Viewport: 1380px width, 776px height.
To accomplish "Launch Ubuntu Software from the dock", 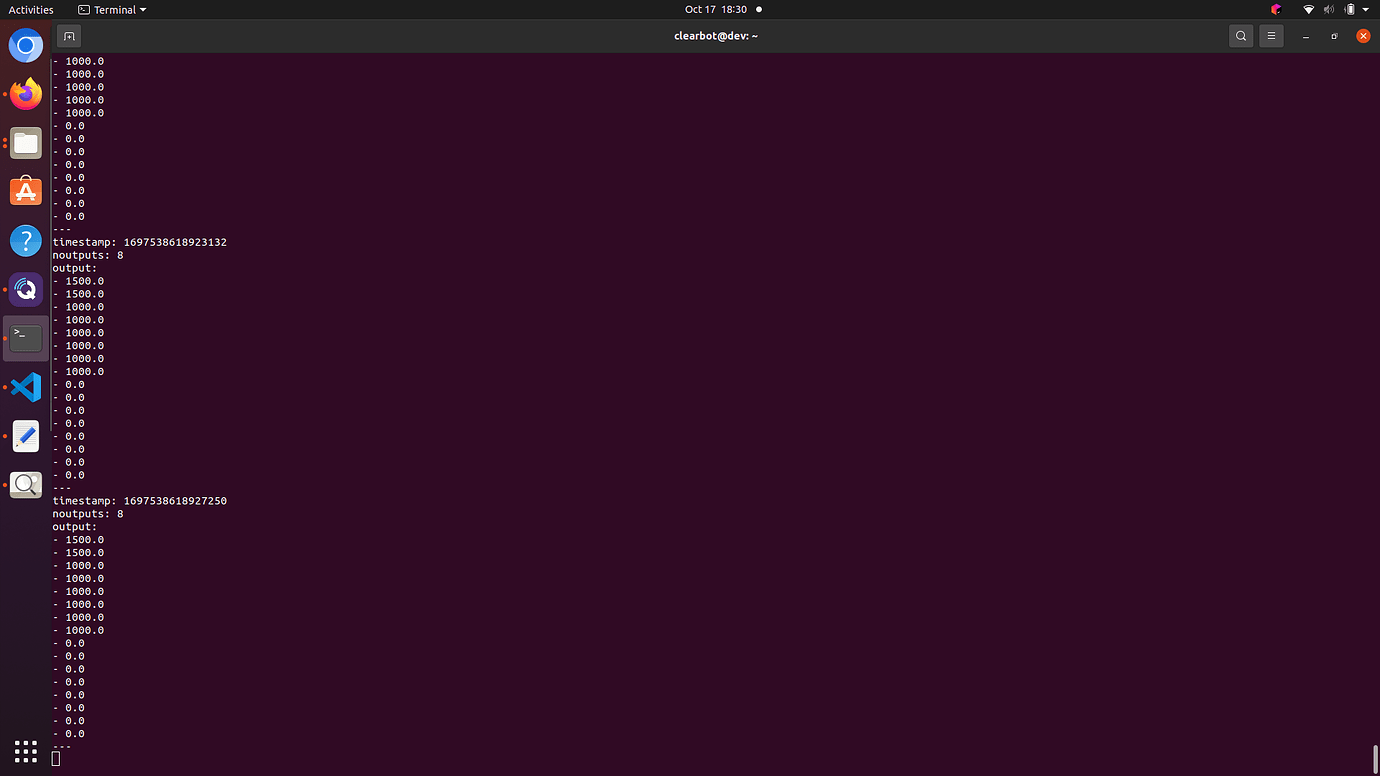I will 26,191.
